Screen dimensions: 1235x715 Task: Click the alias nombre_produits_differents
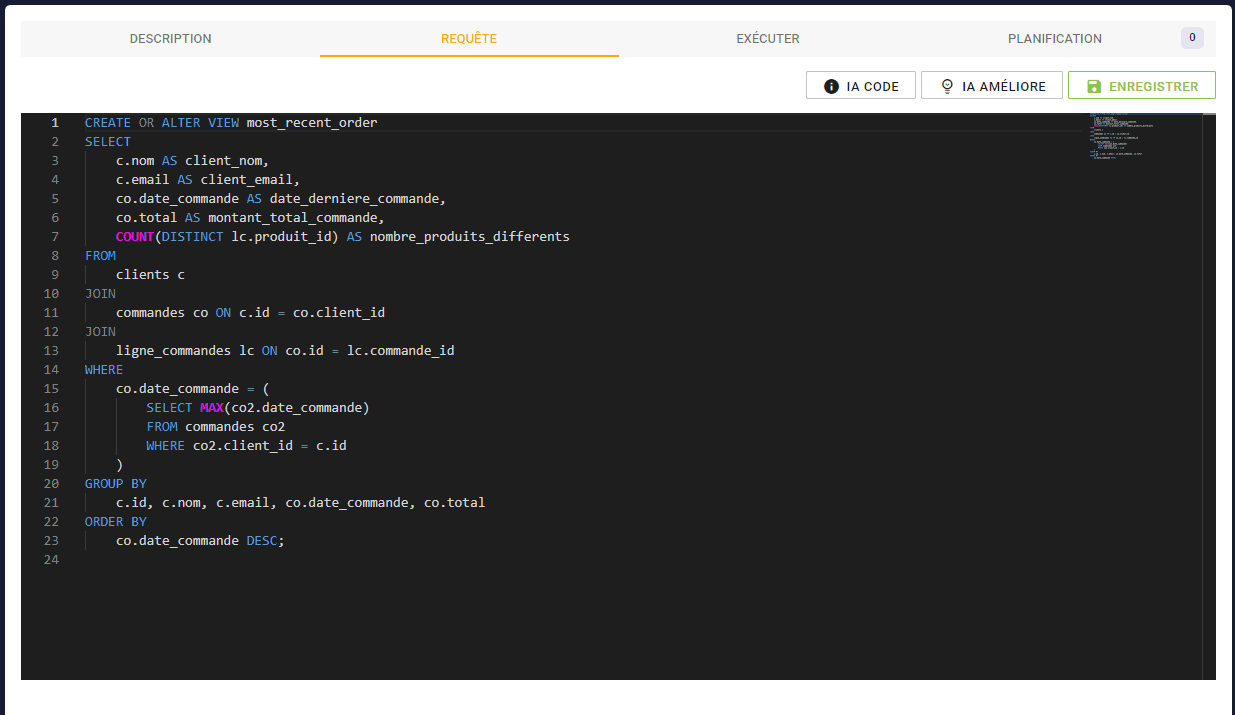[x=470, y=237]
